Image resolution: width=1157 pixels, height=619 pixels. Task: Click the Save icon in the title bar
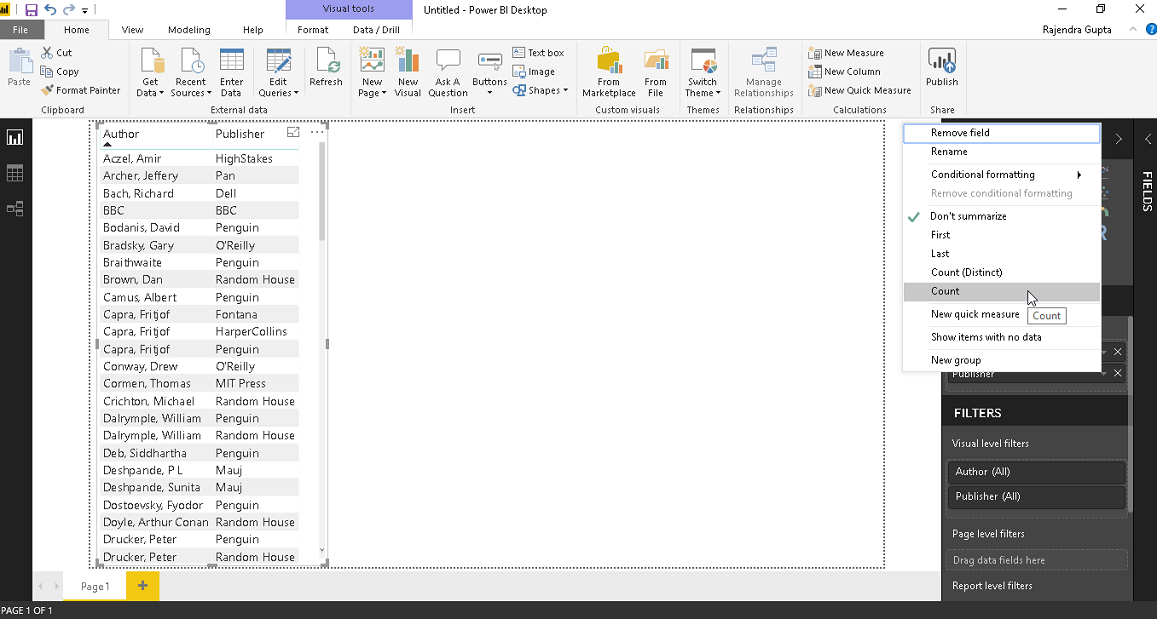click(31, 10)
